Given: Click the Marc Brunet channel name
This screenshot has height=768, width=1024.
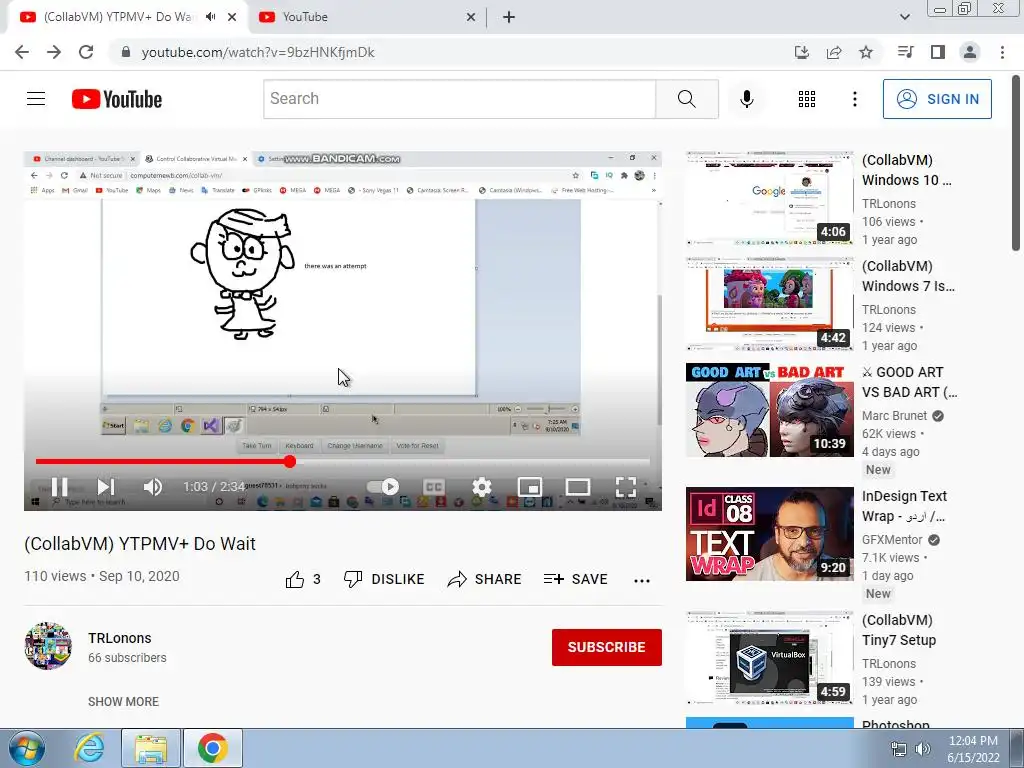Looking at the screenshot, I should tap(894, 415).
